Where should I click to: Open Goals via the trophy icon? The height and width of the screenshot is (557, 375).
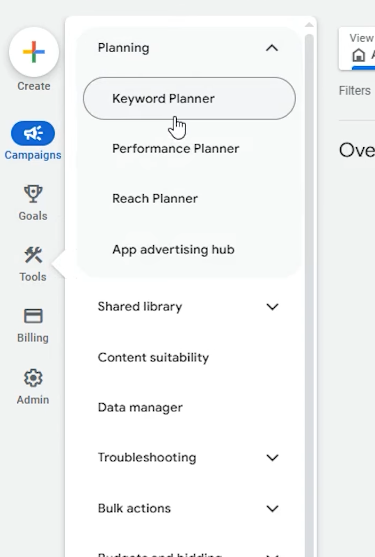click(x=33, y=194)
